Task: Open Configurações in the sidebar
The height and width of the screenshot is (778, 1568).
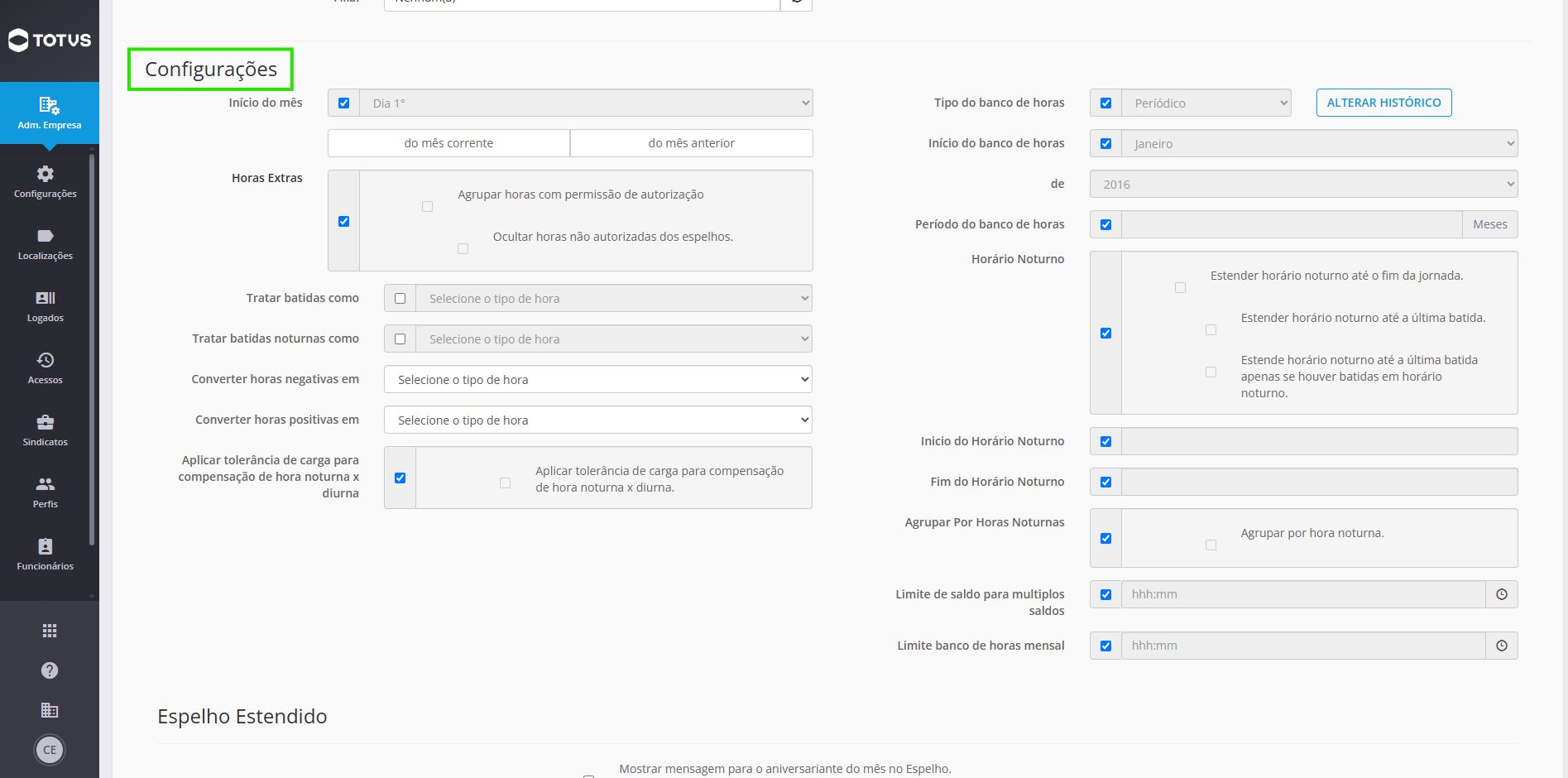Action: point(46,182)
